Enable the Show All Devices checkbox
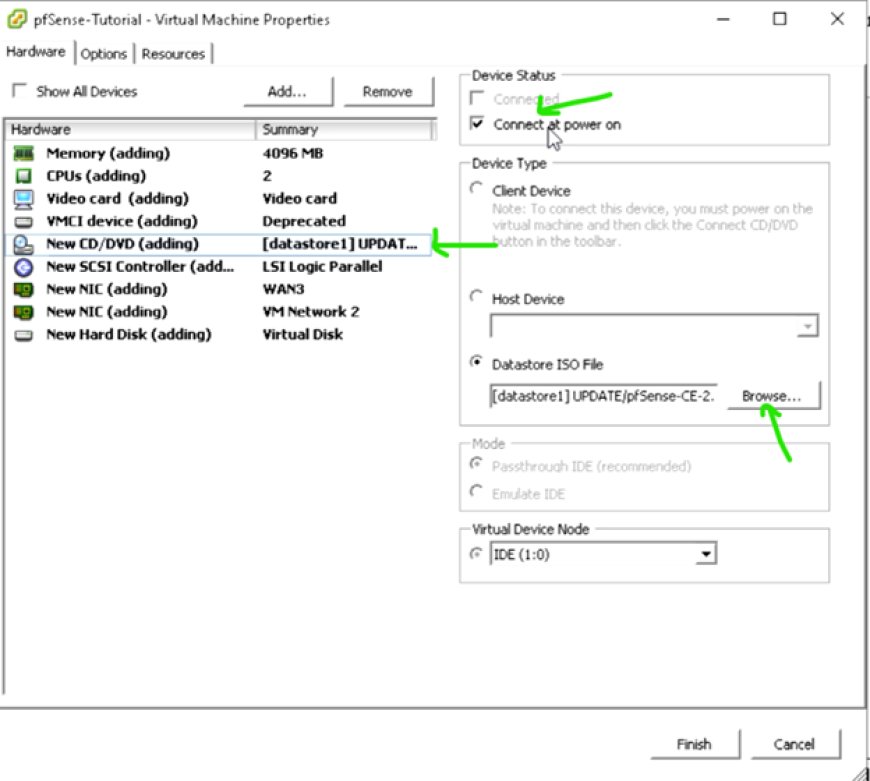 click(19, 90)
